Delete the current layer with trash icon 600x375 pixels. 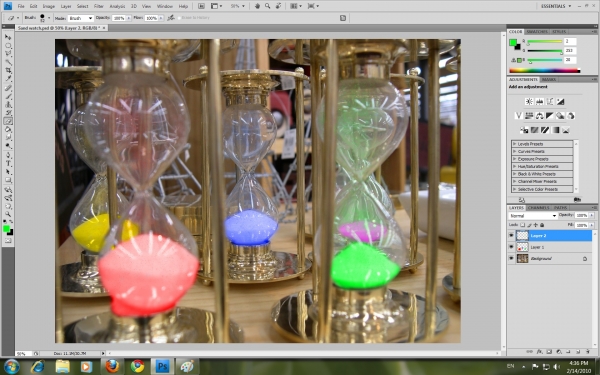click(587, 351)
